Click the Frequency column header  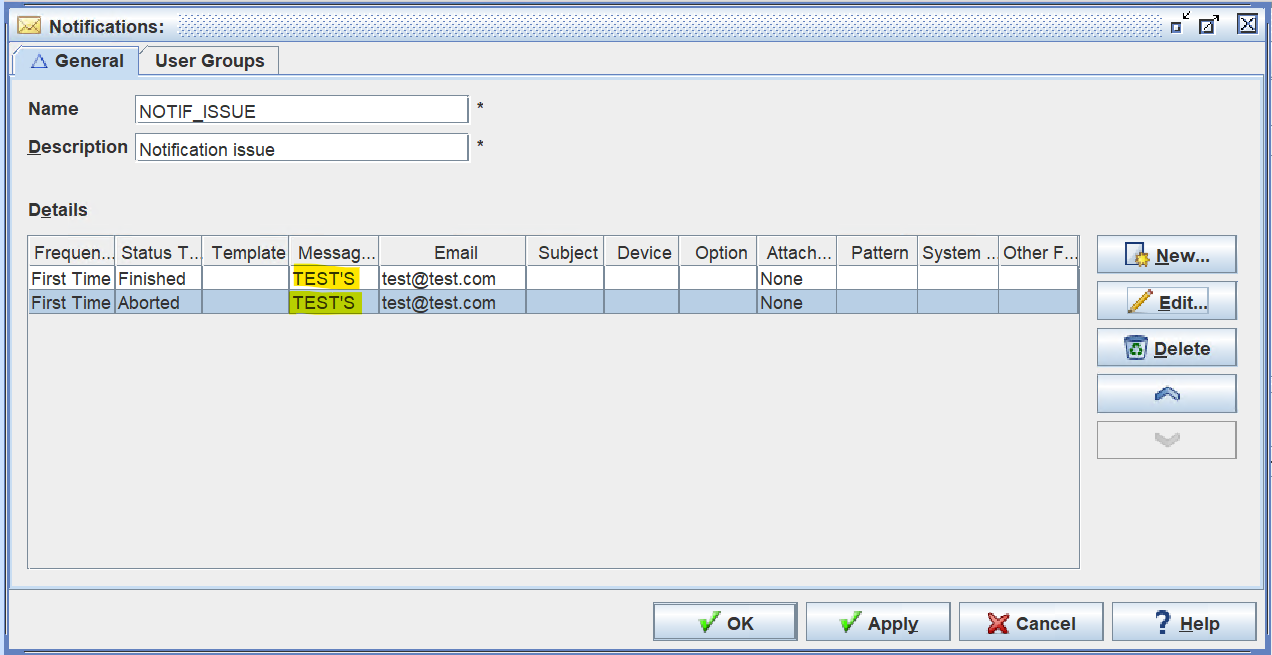pos(72,252)
